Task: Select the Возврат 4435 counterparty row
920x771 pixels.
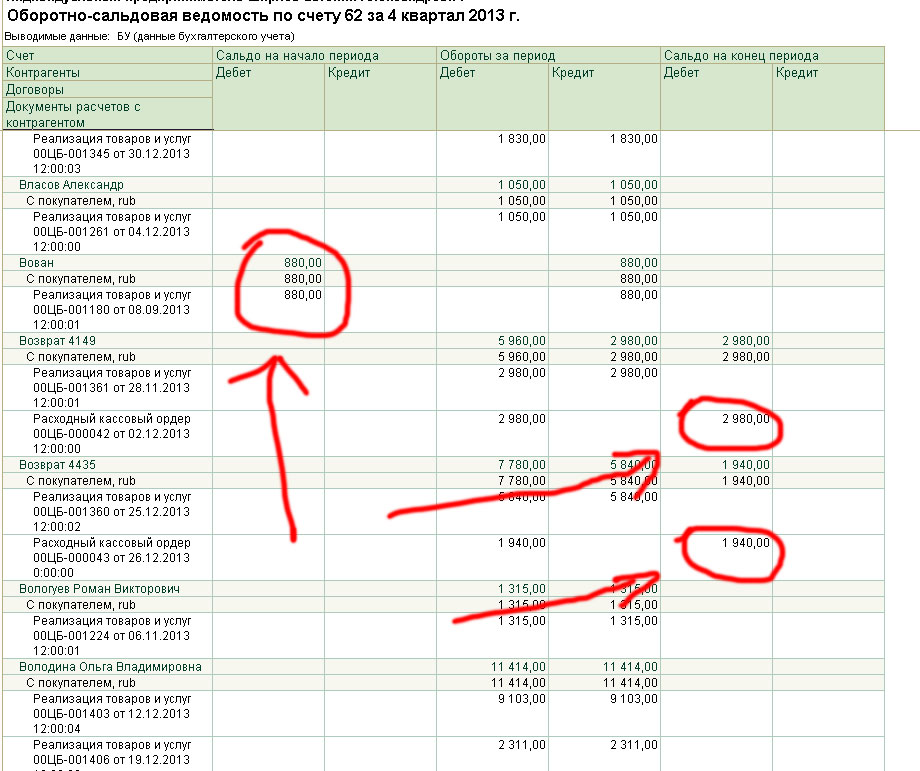Action: (x=57, y=465)
